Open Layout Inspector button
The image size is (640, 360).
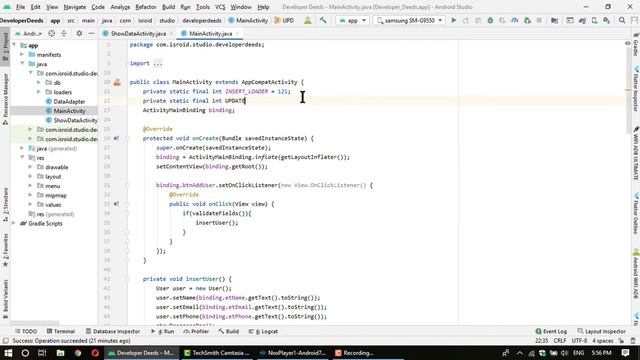(x=602, y=331)
